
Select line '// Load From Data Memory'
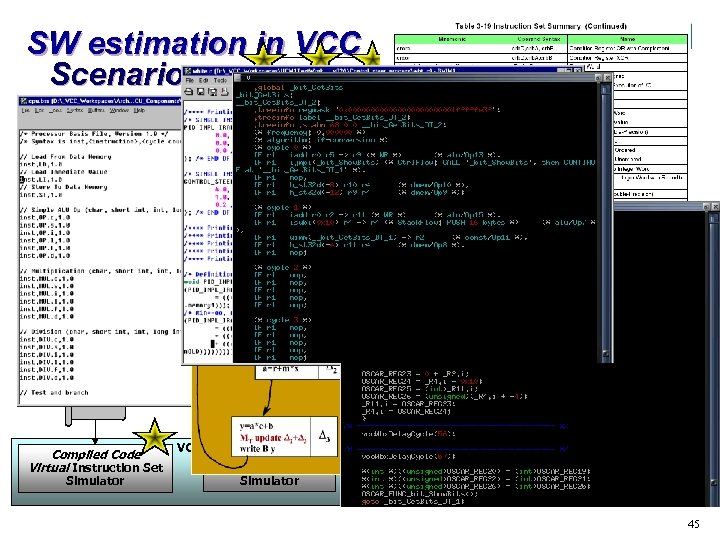coord(65,157)
